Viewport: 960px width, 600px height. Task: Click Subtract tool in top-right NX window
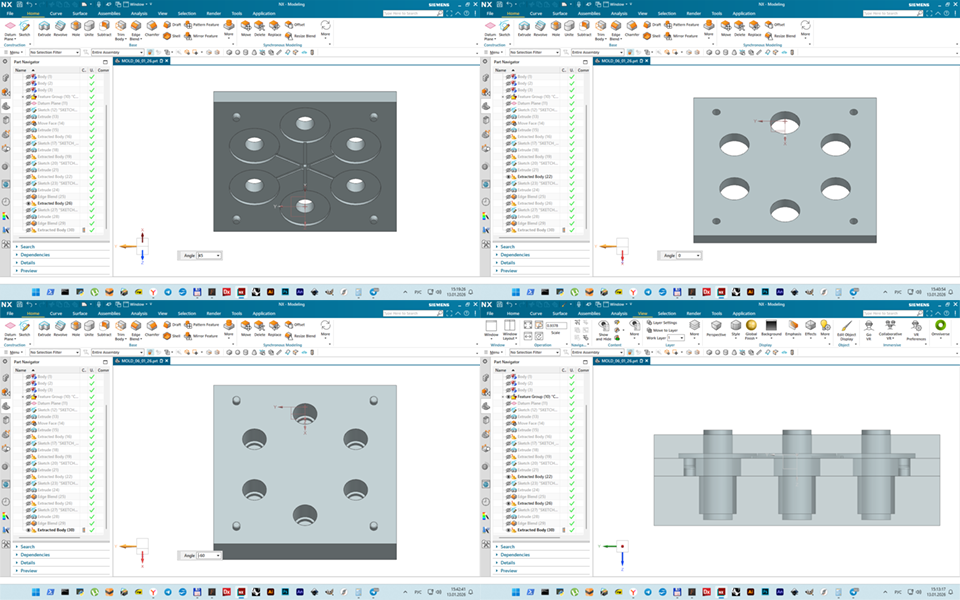point(584,28)
